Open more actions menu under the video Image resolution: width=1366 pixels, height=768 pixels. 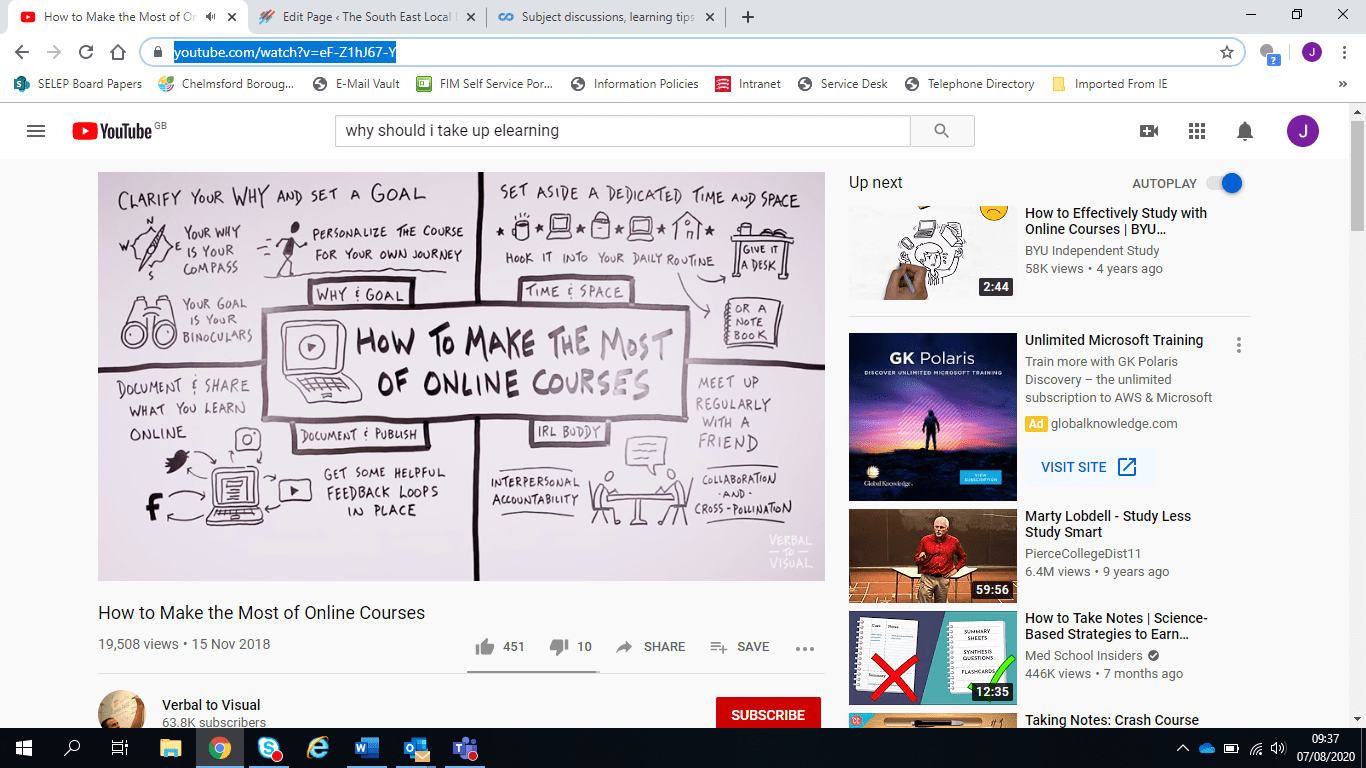[x=805, y=648]
